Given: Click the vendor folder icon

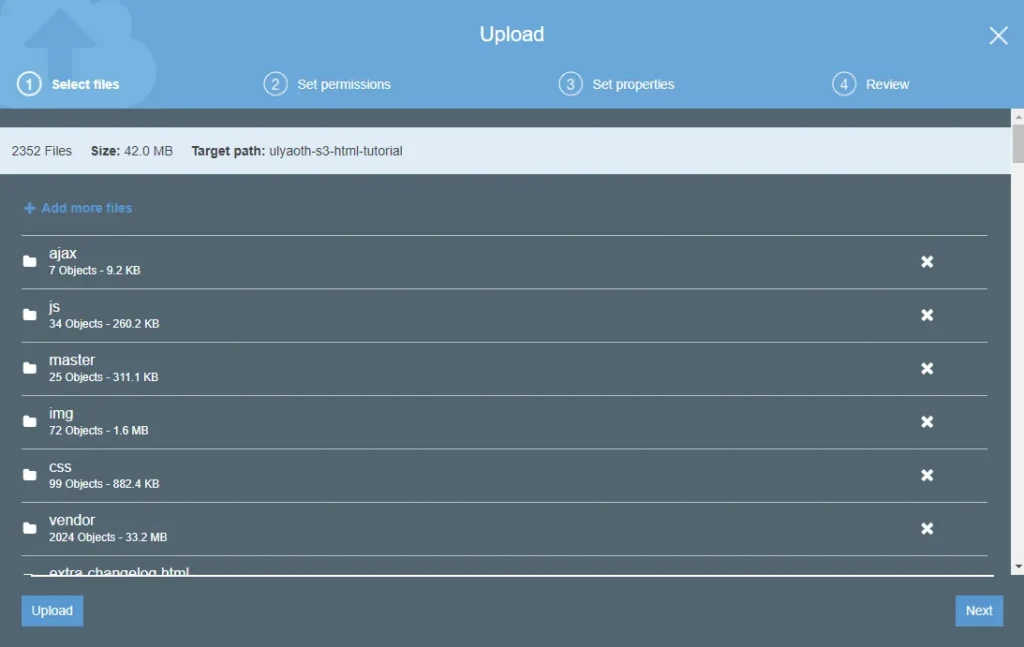Looking at the screenshot, I should pos(30,528).
